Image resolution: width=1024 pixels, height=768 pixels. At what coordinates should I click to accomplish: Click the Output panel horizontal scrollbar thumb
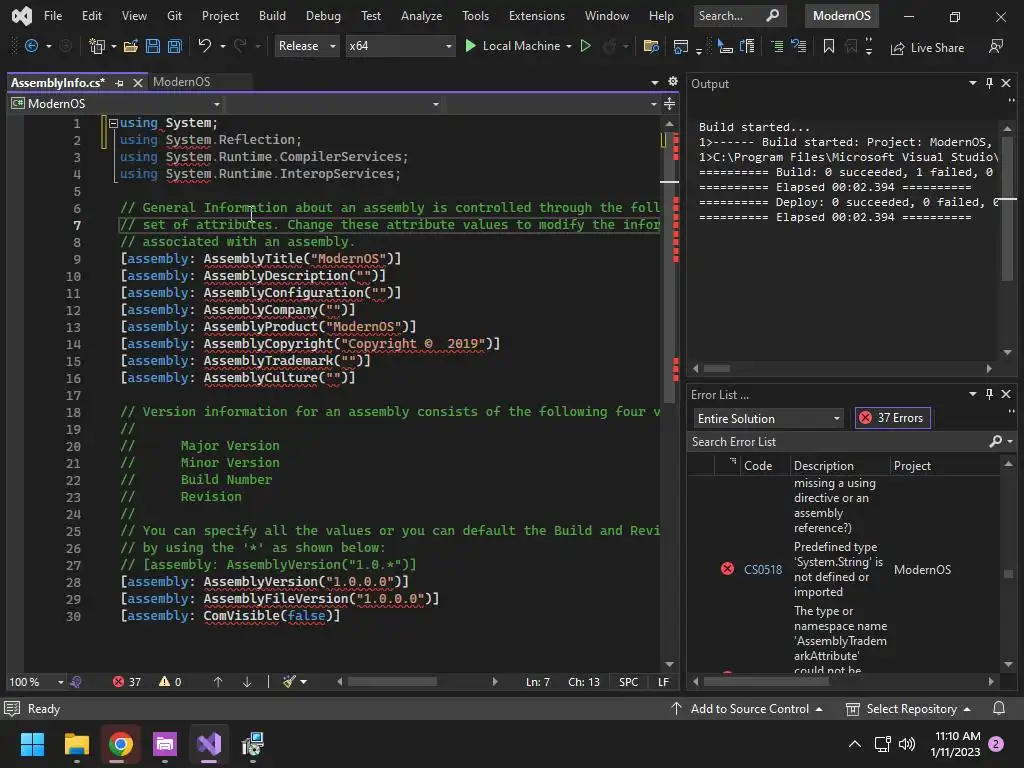[x=716, y=368]
